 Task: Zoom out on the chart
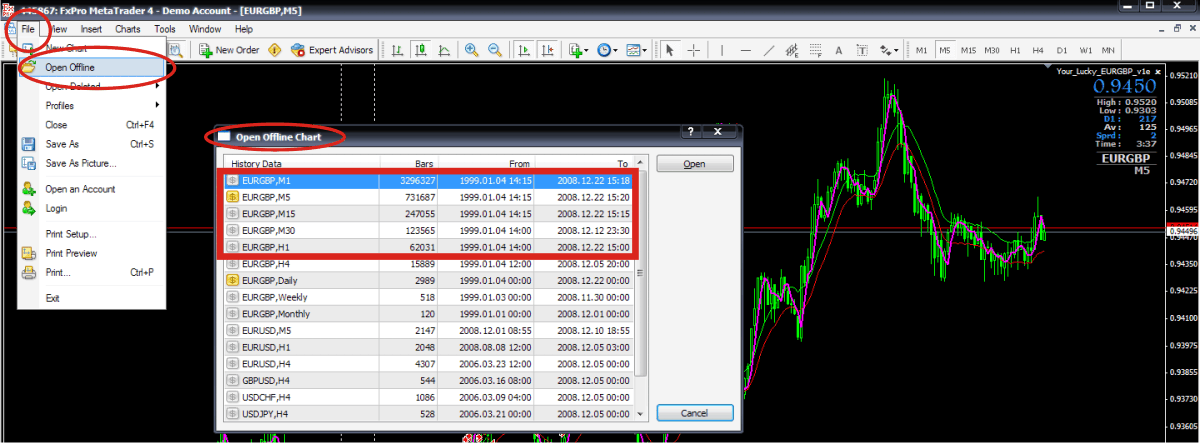click(493, 49)
